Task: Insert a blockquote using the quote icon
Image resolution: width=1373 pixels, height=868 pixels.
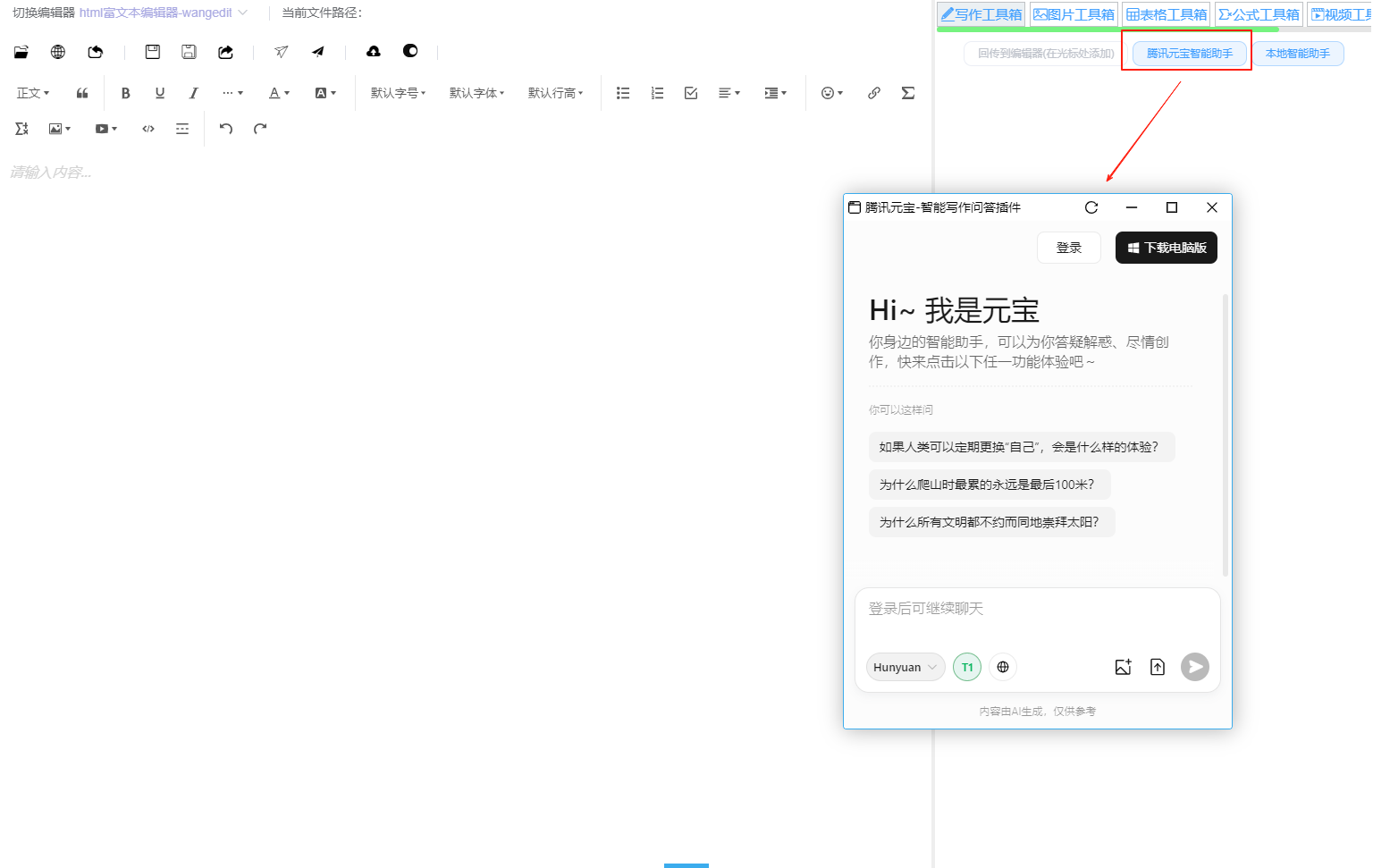Action: (82, 93)
